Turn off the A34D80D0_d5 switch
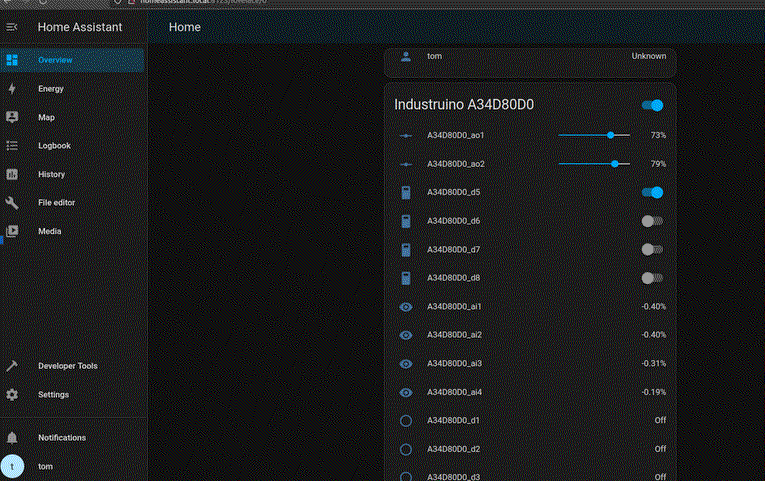Viewport: 765px width, 481px height. click(652, 192)
